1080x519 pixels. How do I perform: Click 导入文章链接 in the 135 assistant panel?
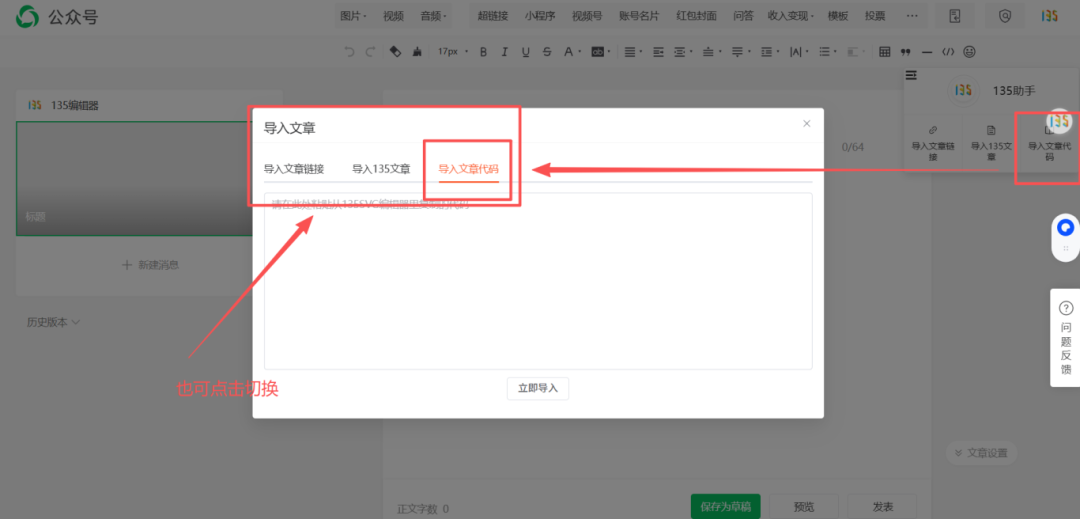click(932, 143)
